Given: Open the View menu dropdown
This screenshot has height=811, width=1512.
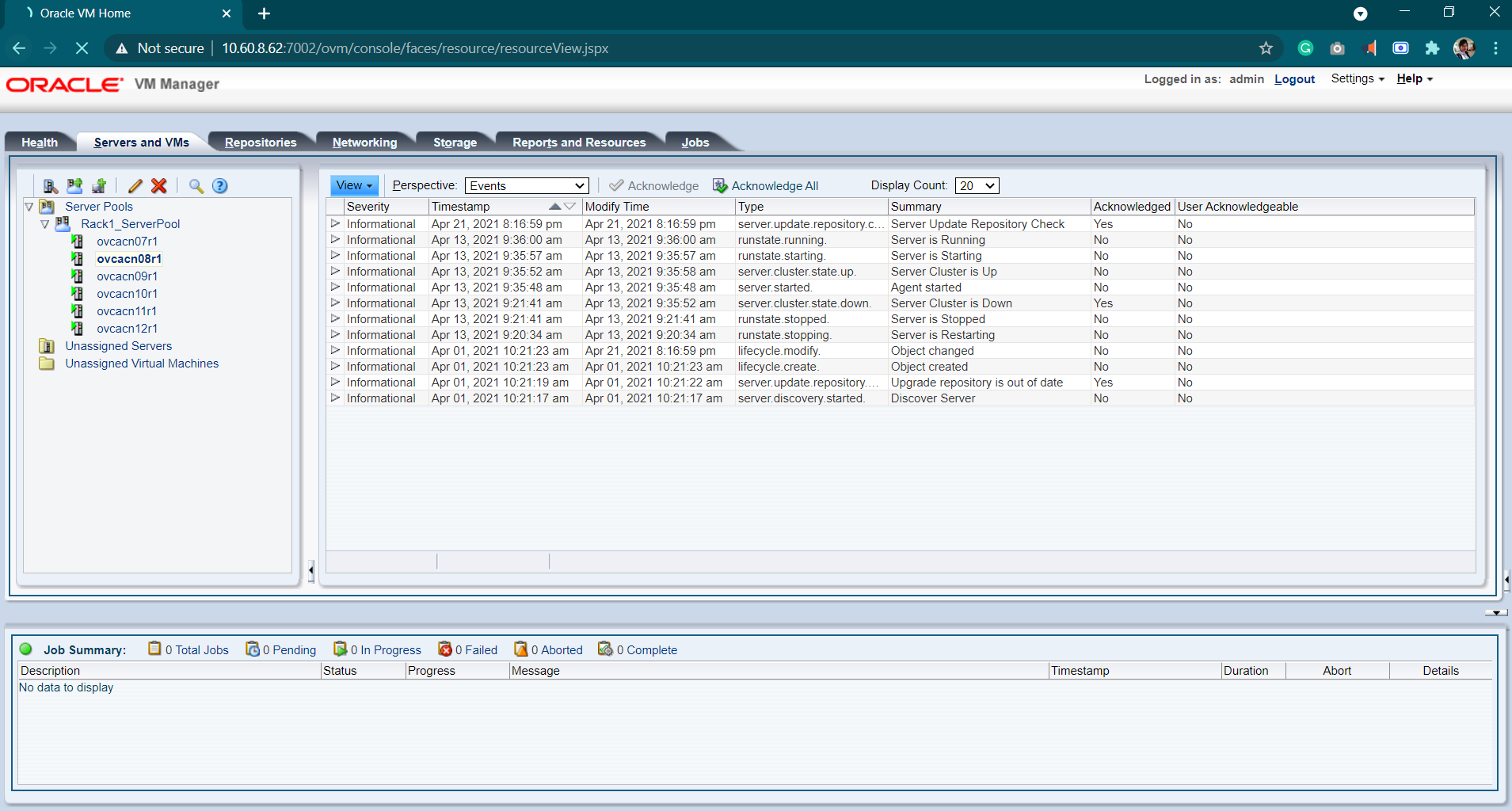Looking at the screenshot, I should pos(354,185).
